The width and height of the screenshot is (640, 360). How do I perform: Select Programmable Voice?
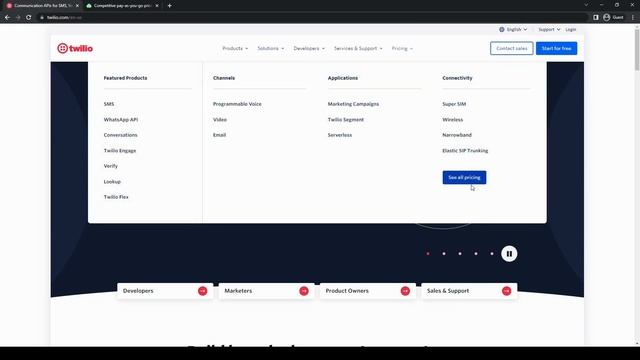237,104
